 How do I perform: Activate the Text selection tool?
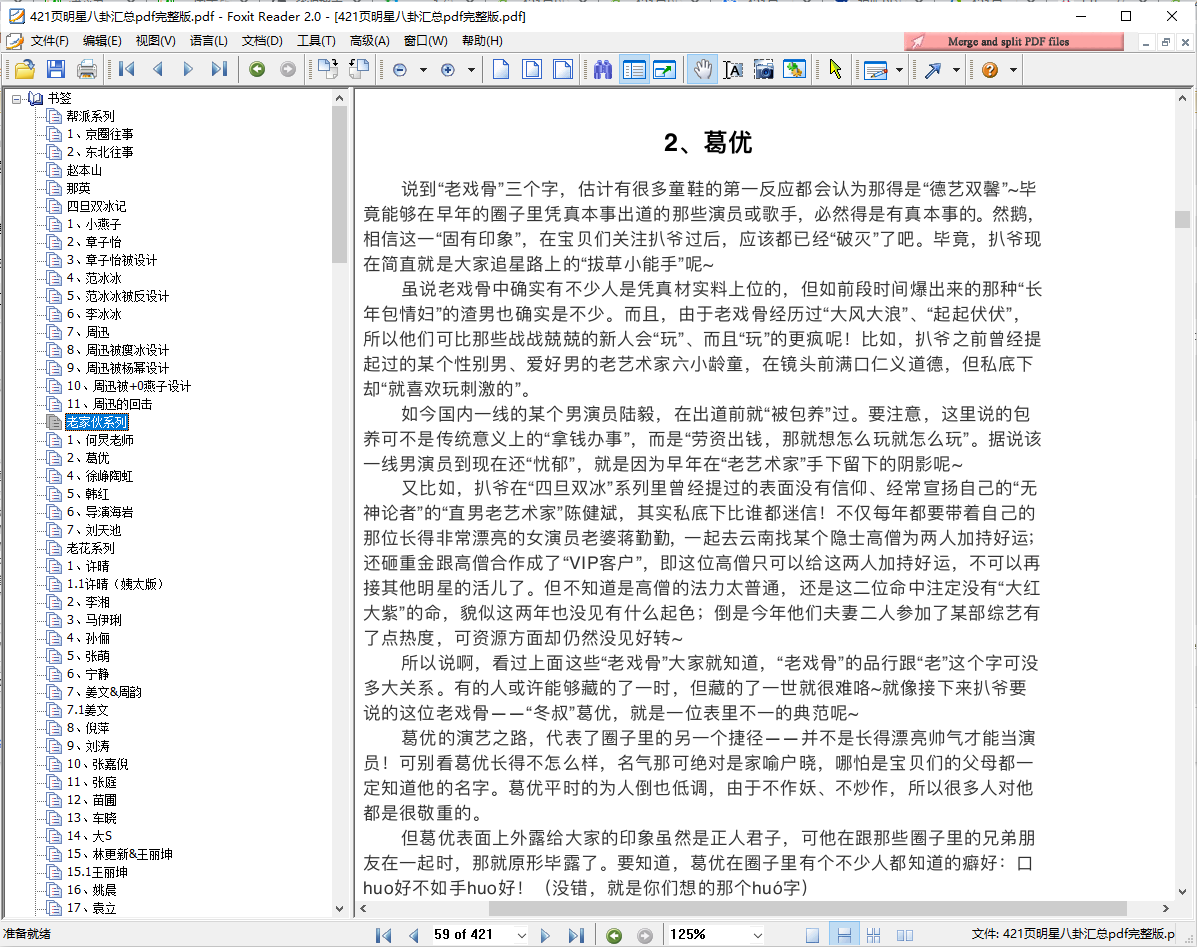[733, 70]
